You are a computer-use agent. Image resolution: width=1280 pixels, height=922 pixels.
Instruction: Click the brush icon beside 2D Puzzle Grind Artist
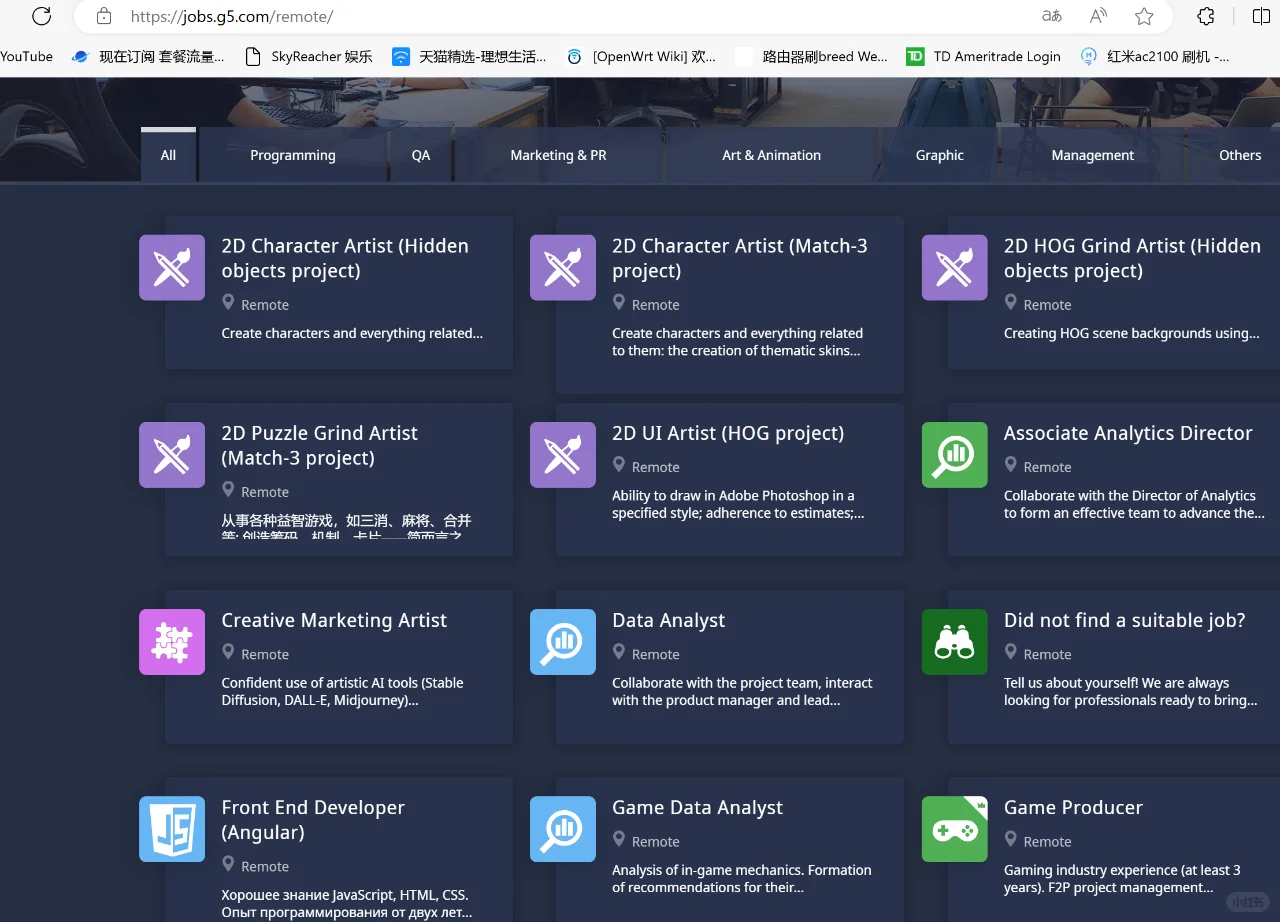pos(172,454)
